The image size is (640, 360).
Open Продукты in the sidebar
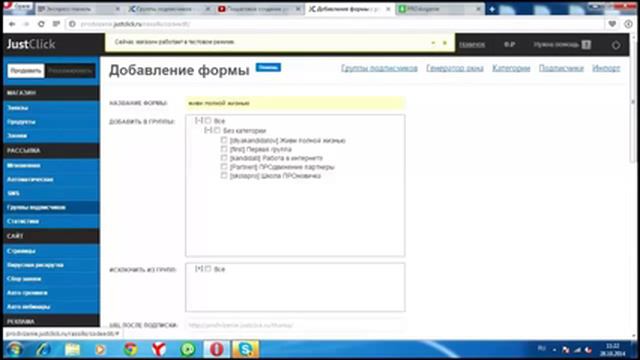(51, 122)
